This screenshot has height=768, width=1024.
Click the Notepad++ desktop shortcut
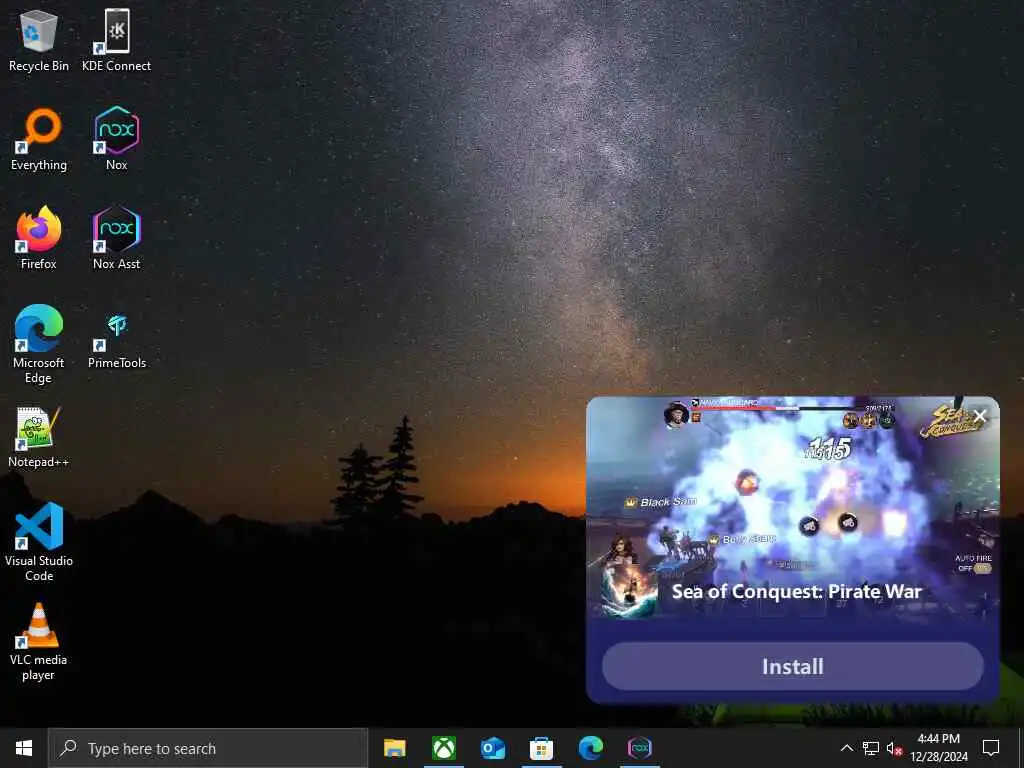(39, 438)
